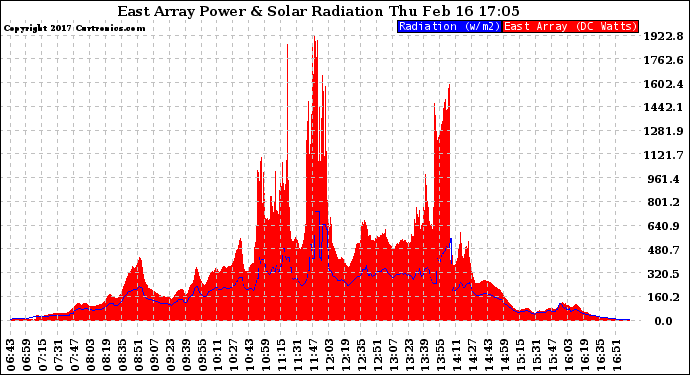
Task: Click the 15:47 time label
Action: click(553, 355)
